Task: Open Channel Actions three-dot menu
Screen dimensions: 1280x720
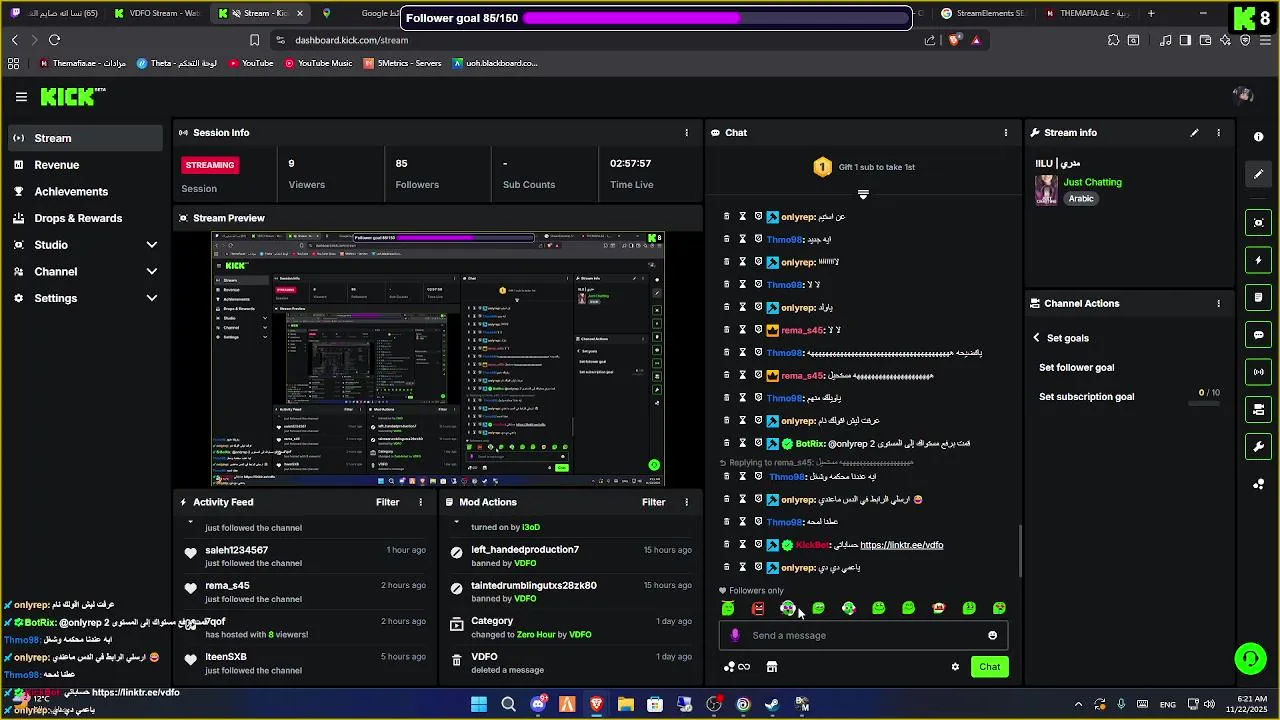Action: (1218, 304)
